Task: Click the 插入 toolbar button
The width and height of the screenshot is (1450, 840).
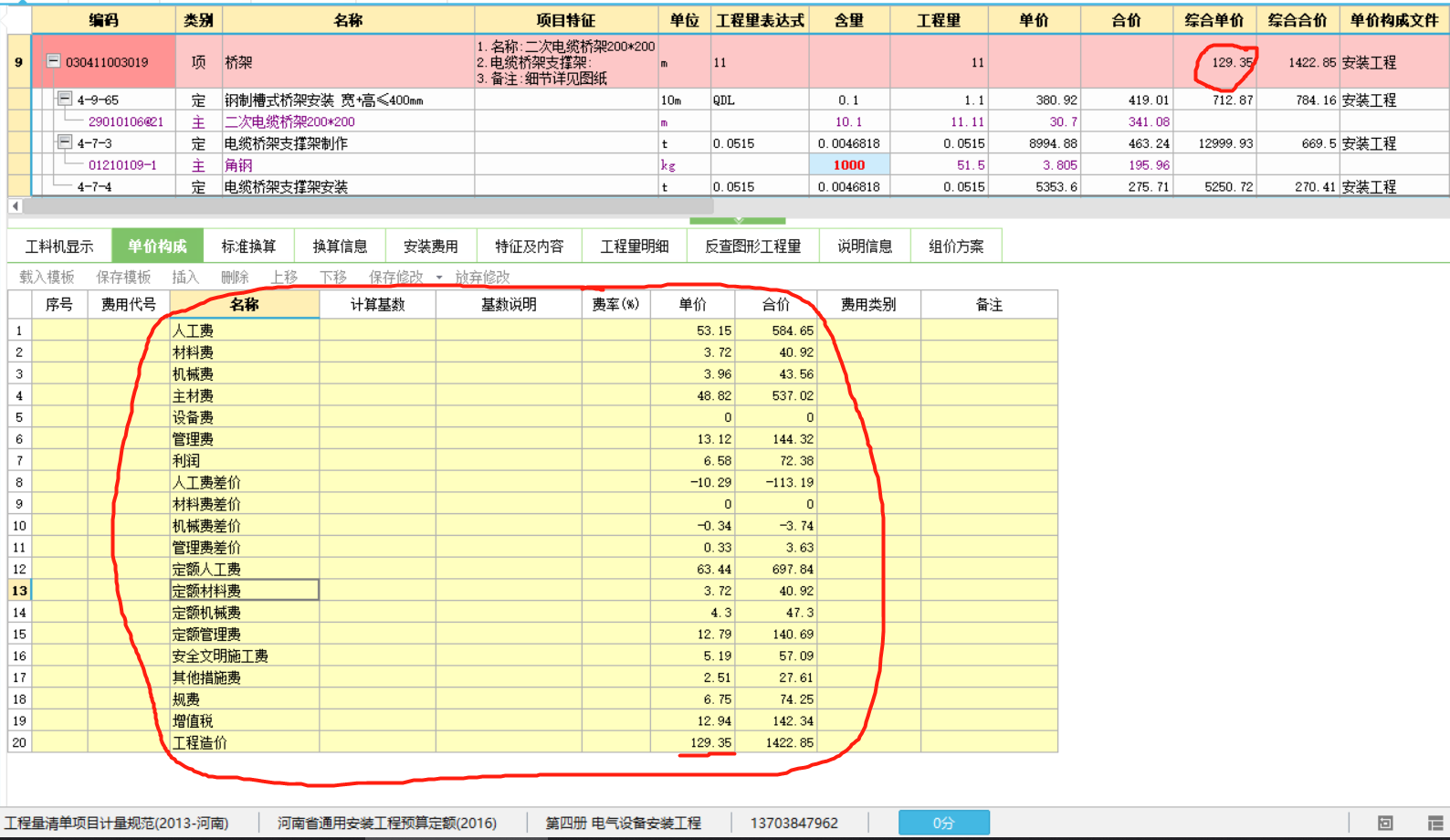Action: click(185, 277)
